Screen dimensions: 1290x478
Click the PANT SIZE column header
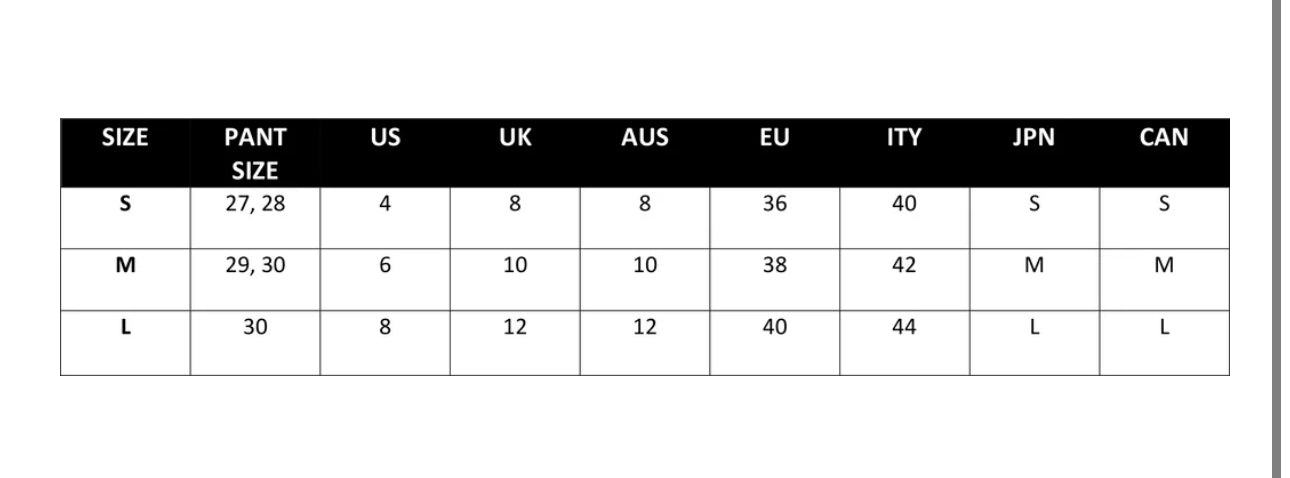(255, 153)
